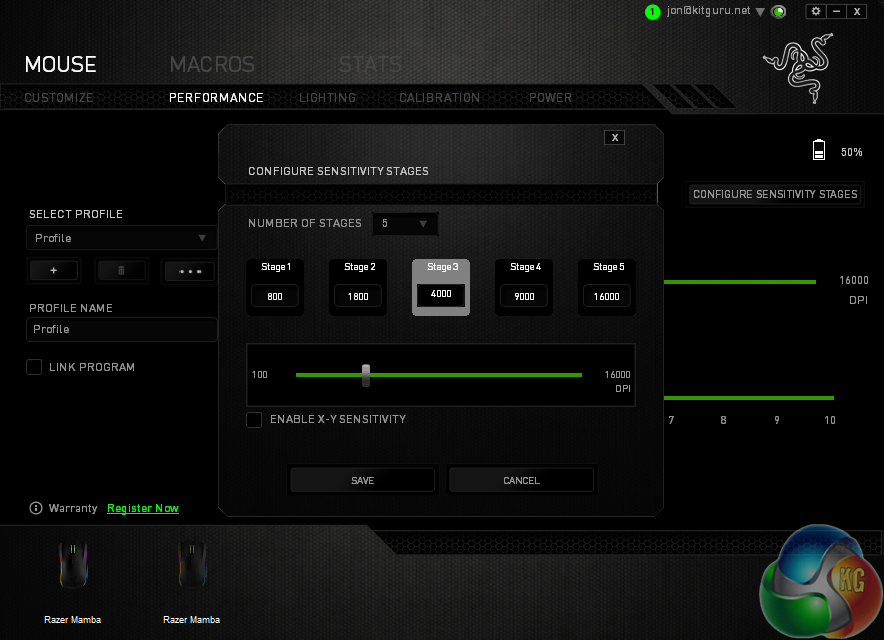Click the DPI slider handle

tap(366, 375)
